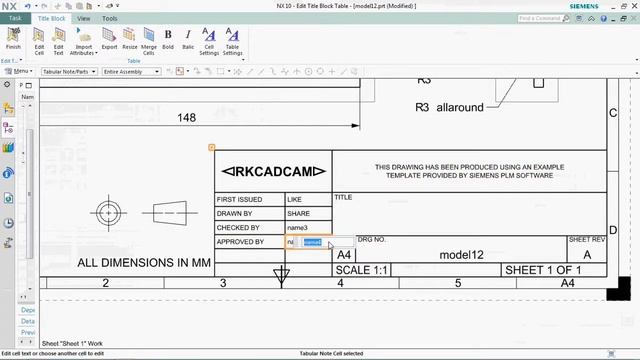This screenshot has height=360, width=640.
Task: Click the LIKE cell next to FIRST ISSUED
Action: tap(308, 199)
